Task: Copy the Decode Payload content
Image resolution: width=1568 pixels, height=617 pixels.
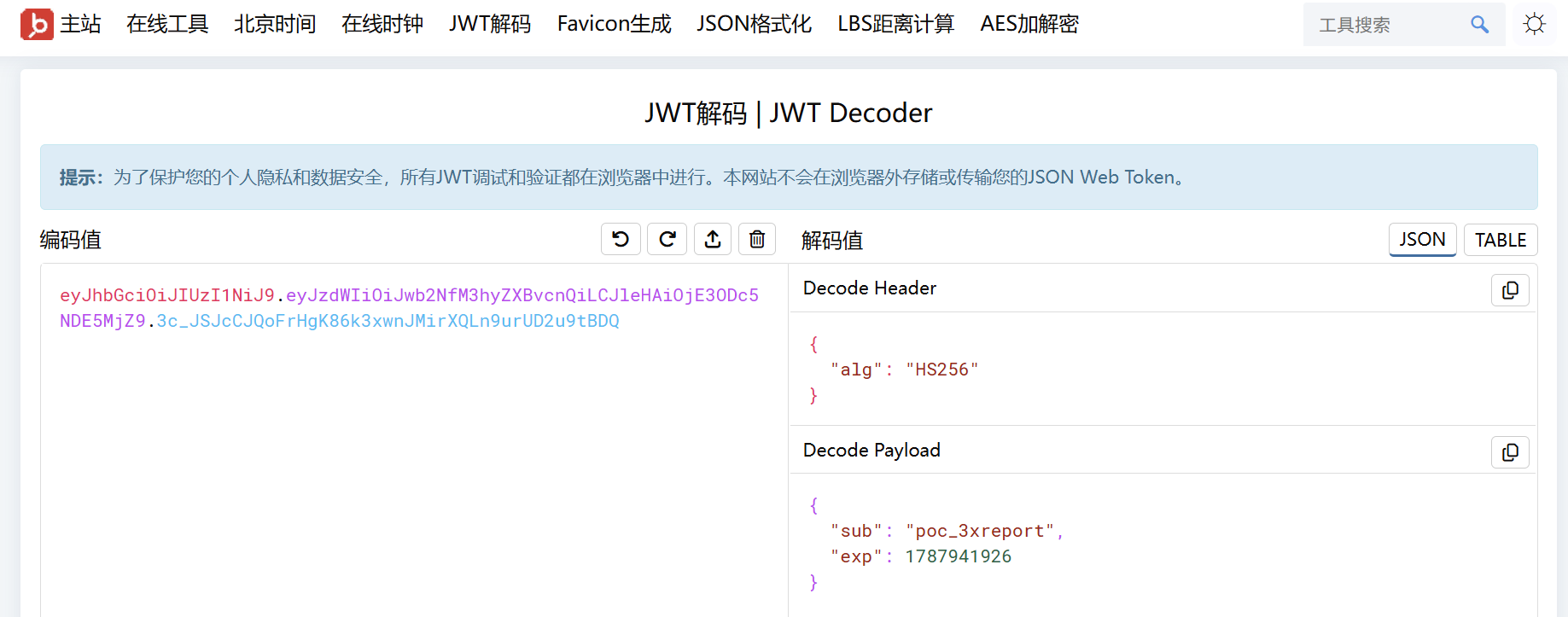Action: click(x=1510, y=452)
